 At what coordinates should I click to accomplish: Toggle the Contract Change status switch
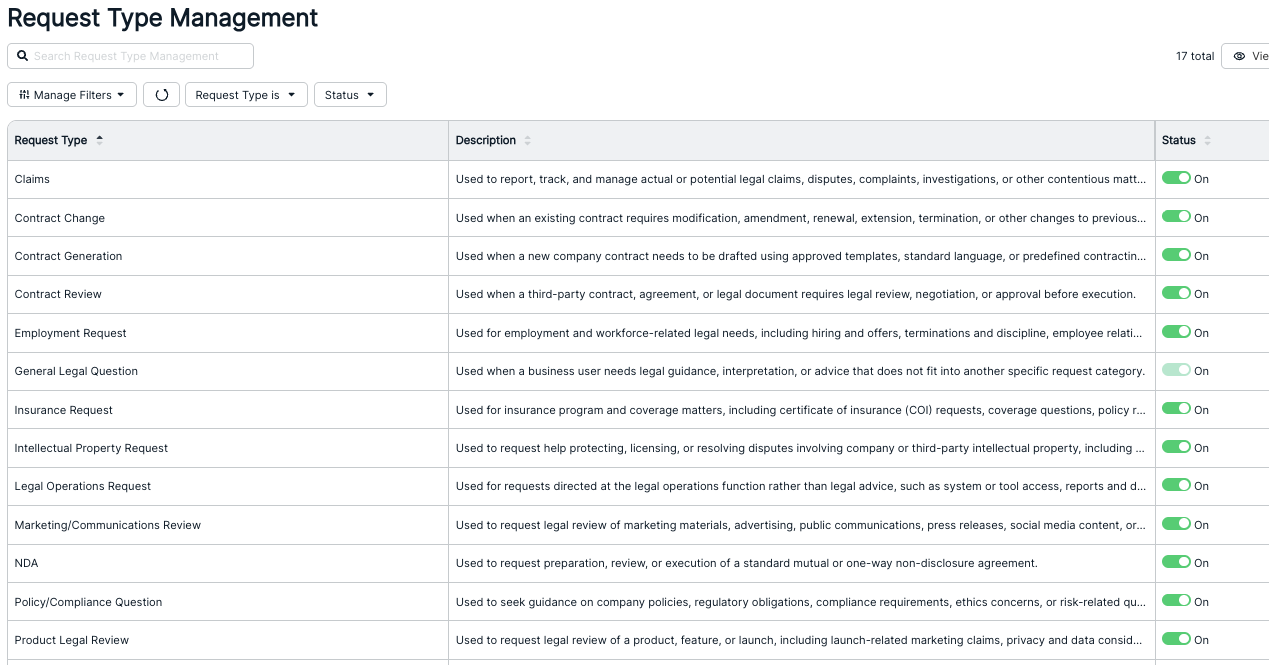coord(1176,217)
